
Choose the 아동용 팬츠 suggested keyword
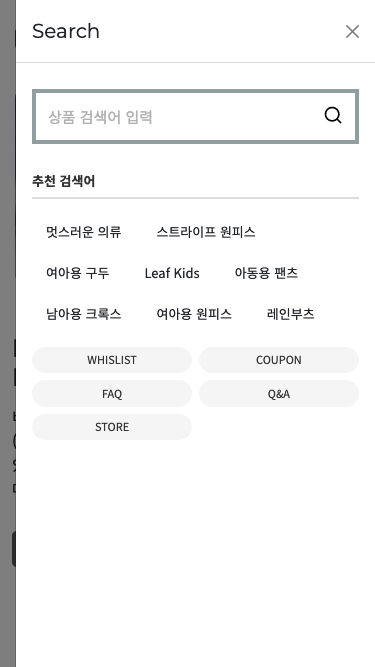coord(266,273)
